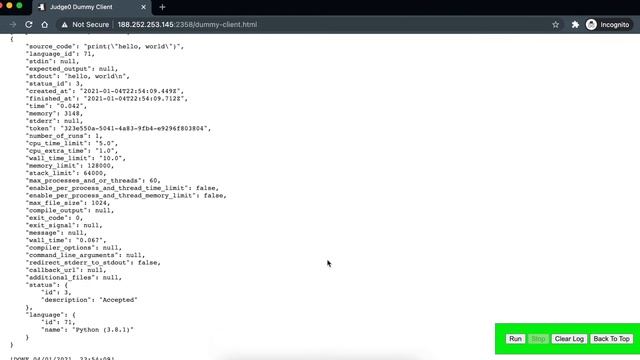Click the "name": "Python (3.8.1)" line

tap(87, 329)
